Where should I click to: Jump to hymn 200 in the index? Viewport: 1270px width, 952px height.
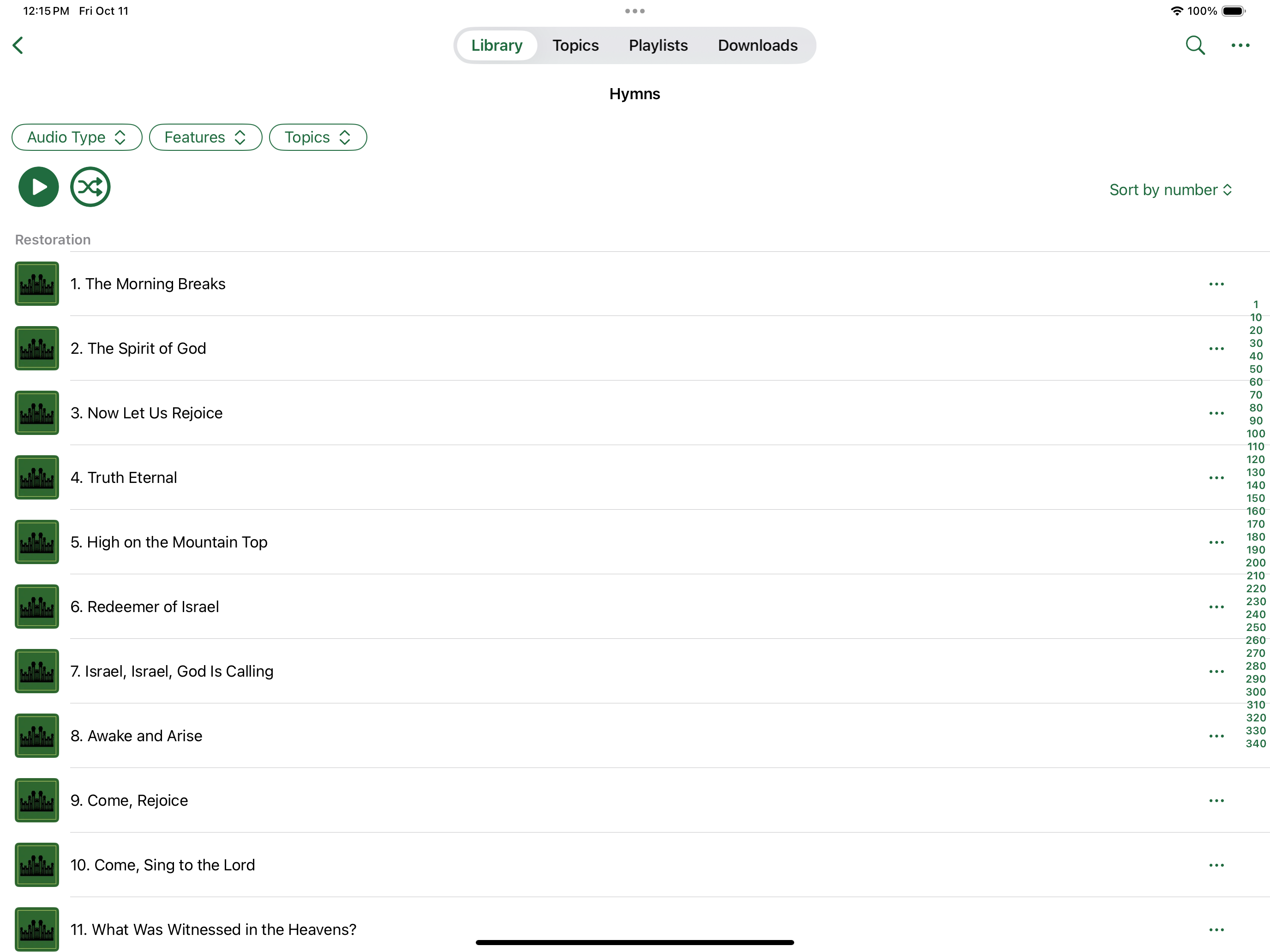click(x=1256, y=563)
